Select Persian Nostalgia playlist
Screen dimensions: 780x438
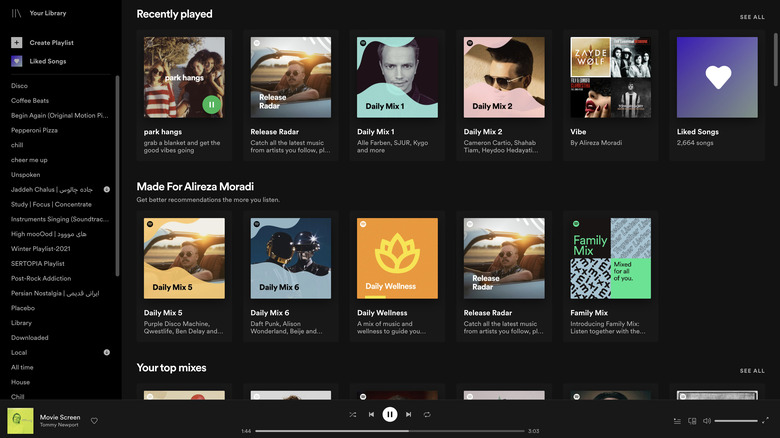[x=55, y=293]
